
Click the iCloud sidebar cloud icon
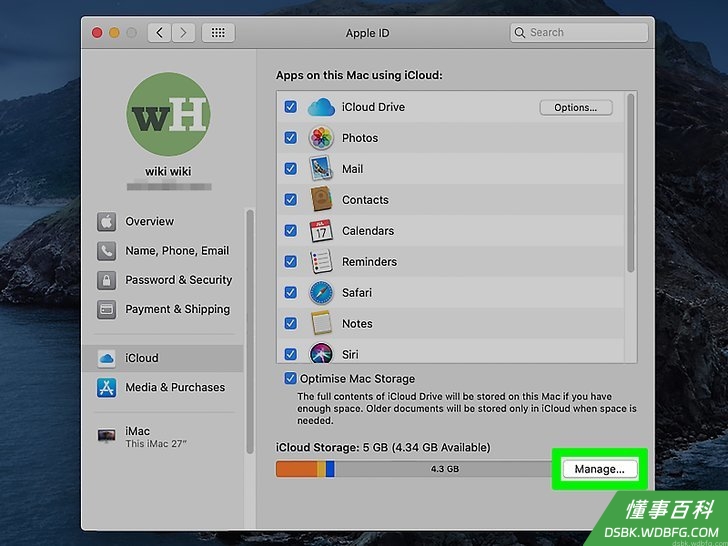[106, 358]
